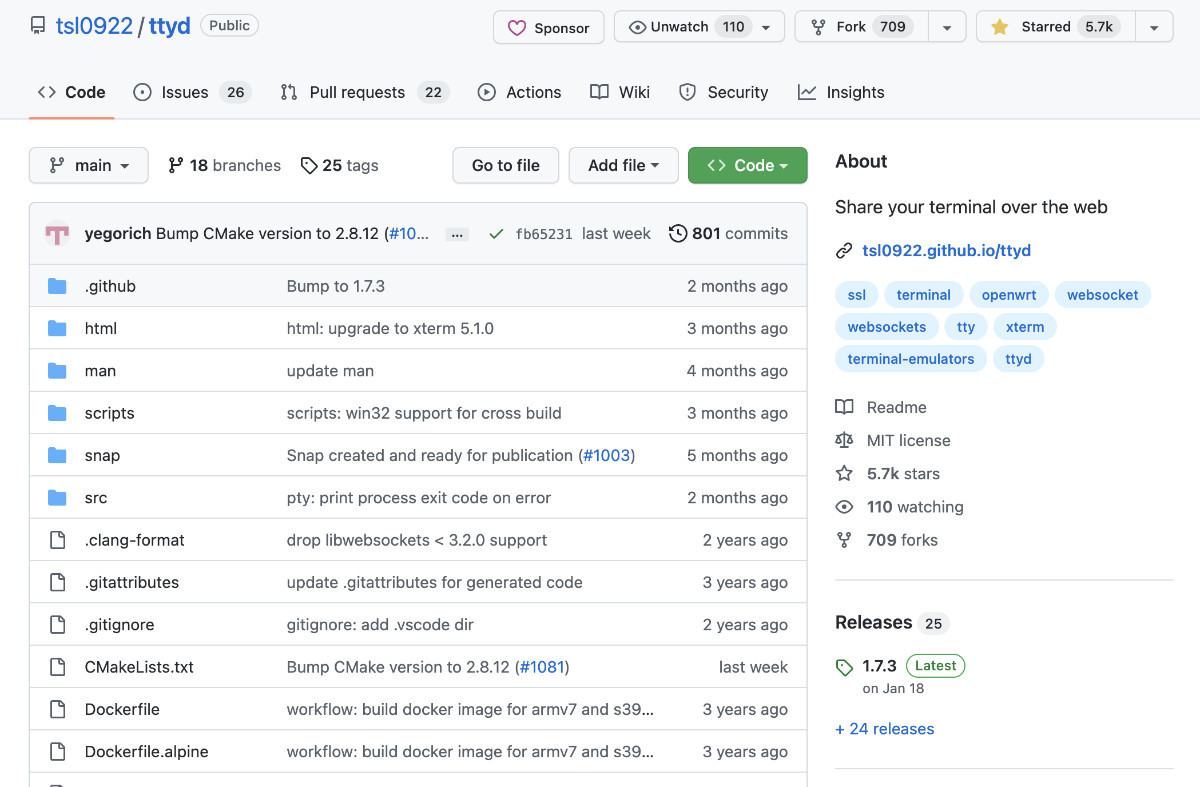
Task: Open the green Code dropdown
Action: coord(747,166)
